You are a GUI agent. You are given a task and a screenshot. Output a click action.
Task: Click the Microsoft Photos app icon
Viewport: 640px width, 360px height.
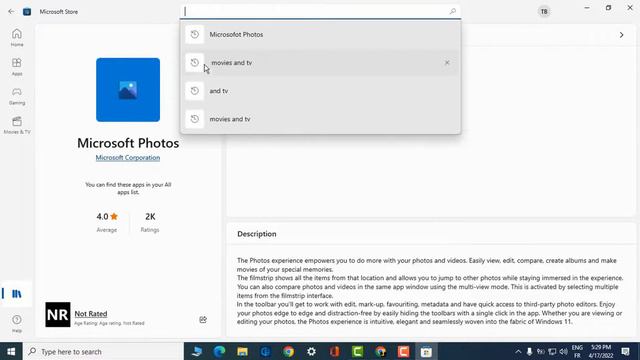[x=128, y=90]
